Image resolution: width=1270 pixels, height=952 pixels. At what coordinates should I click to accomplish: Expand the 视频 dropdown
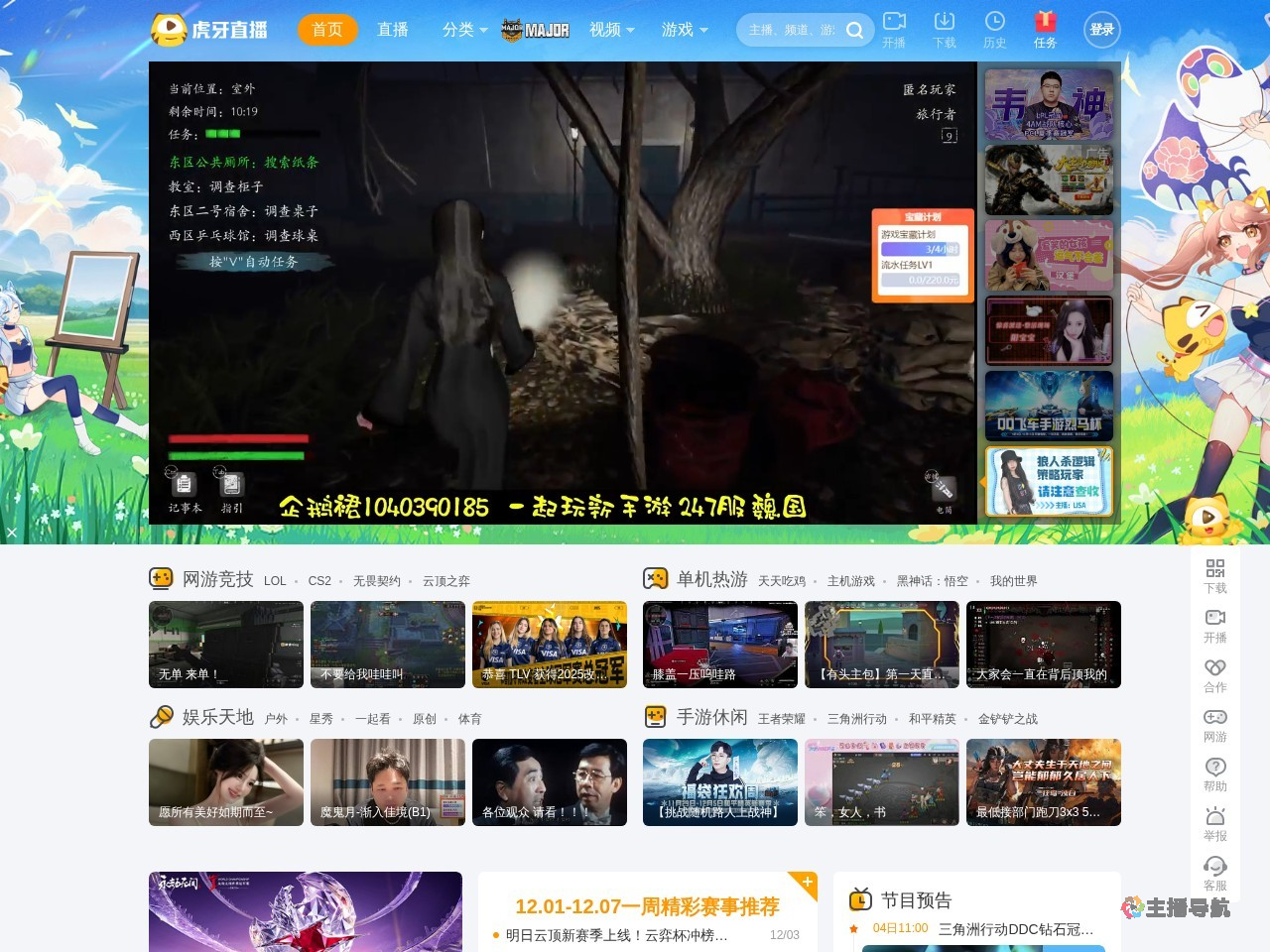pyautogui.click(x=609, y=30)
